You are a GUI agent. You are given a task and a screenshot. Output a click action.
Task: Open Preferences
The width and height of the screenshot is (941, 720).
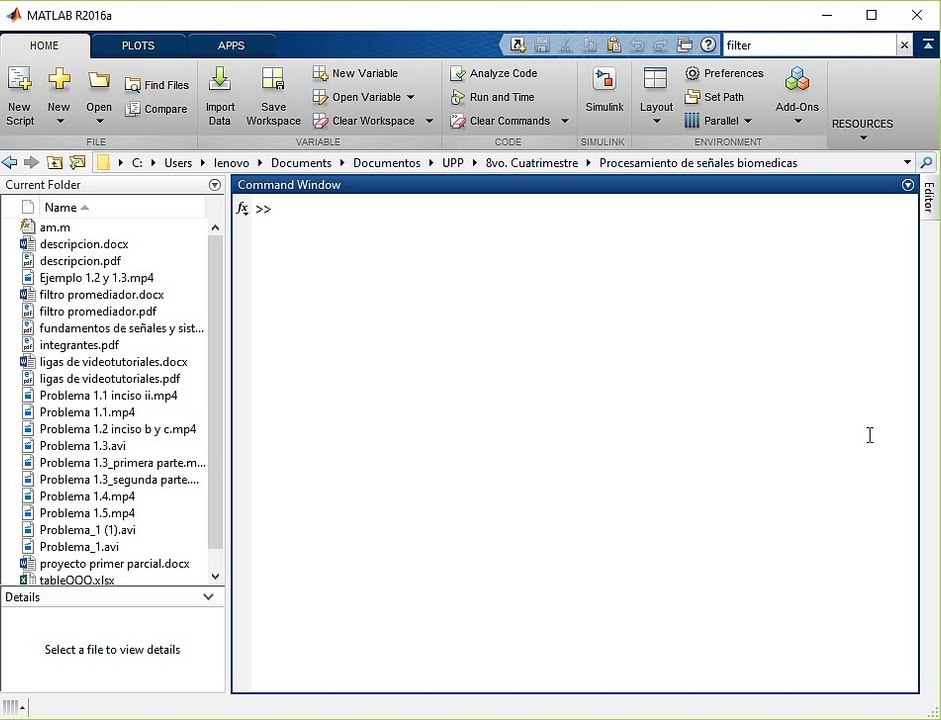coord(724,73)
